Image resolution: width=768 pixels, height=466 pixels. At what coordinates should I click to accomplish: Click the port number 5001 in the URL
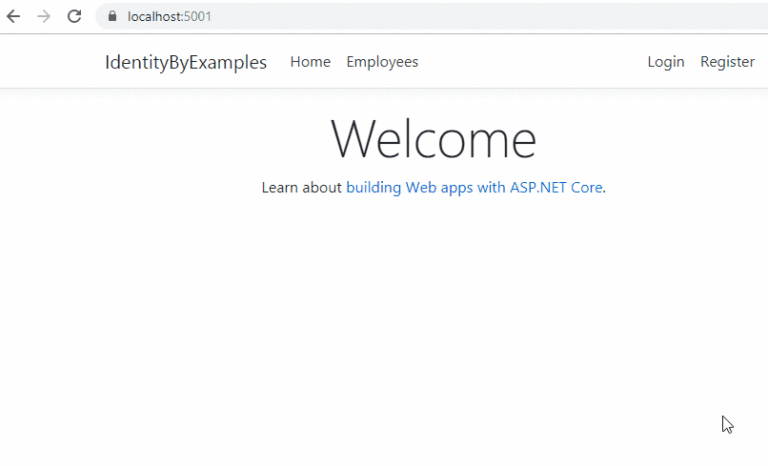[198, 17]
